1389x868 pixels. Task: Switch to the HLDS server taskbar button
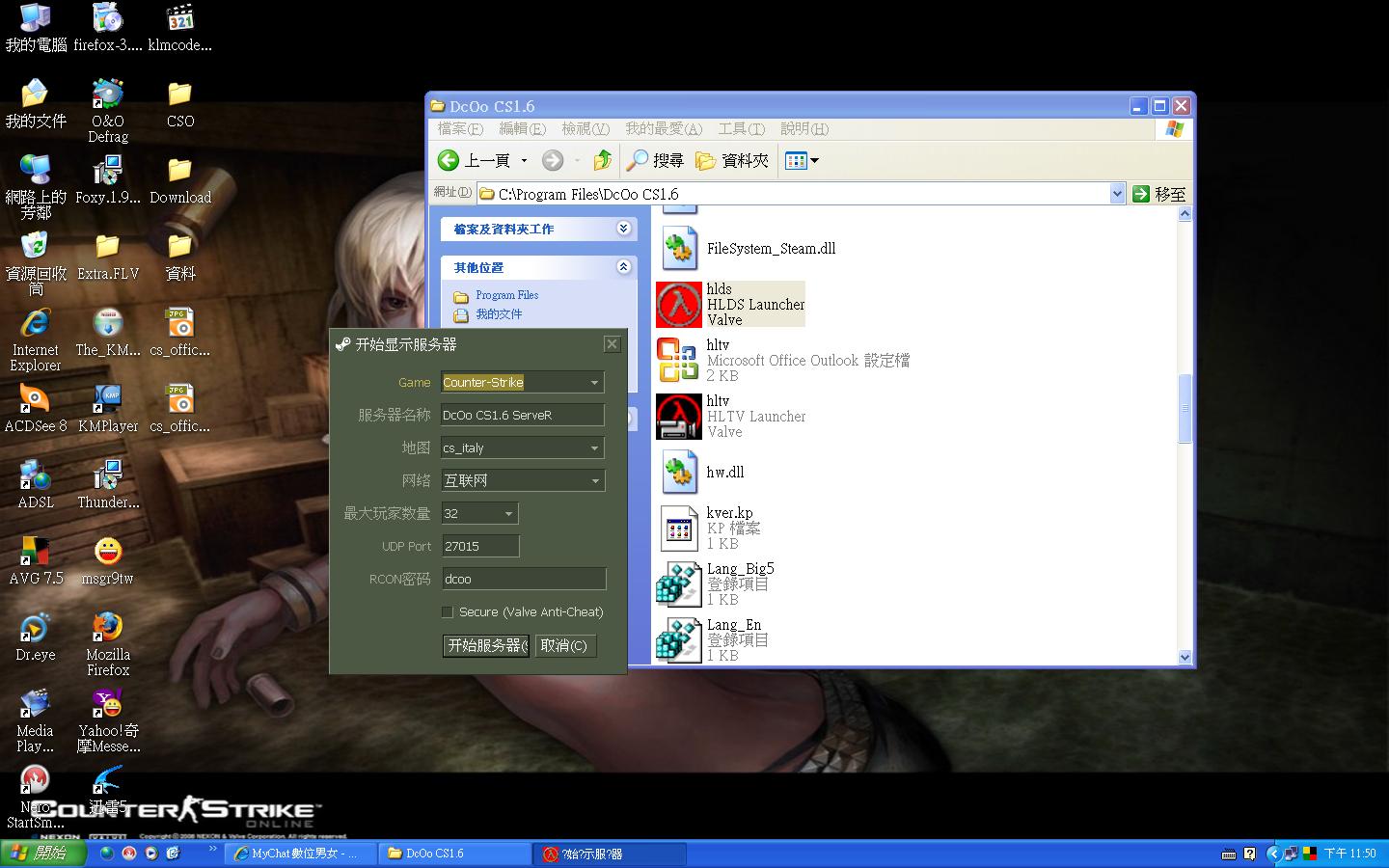611,854
